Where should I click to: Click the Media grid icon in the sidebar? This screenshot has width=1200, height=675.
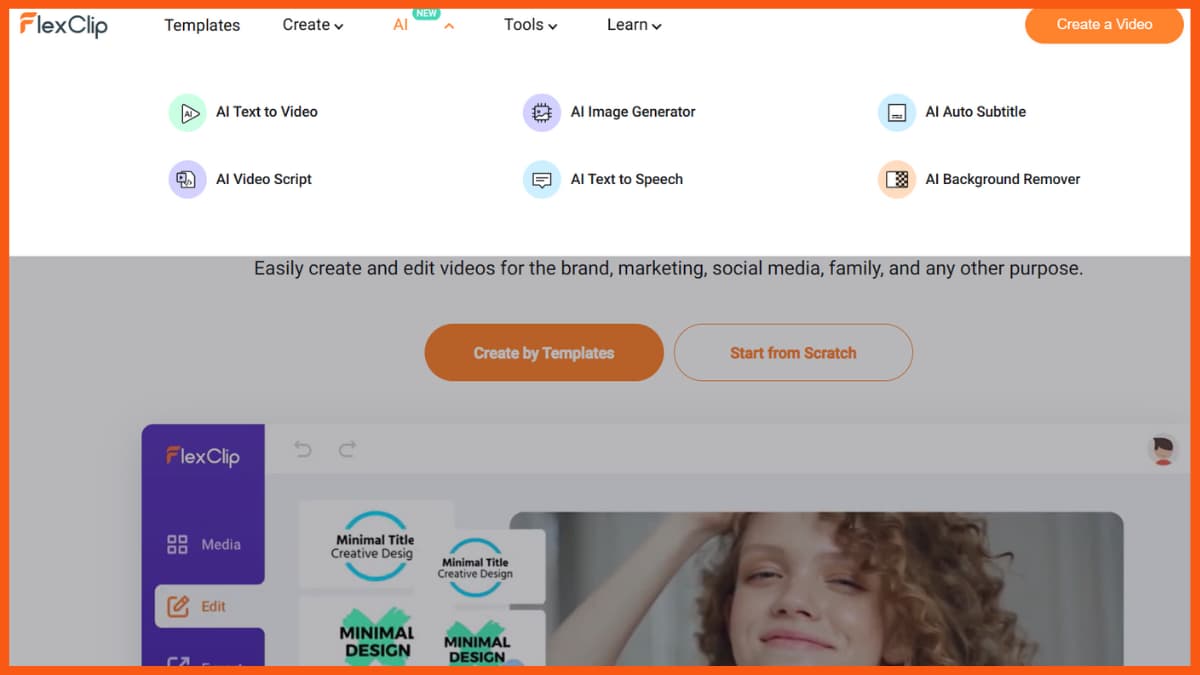tap(177, 544)
